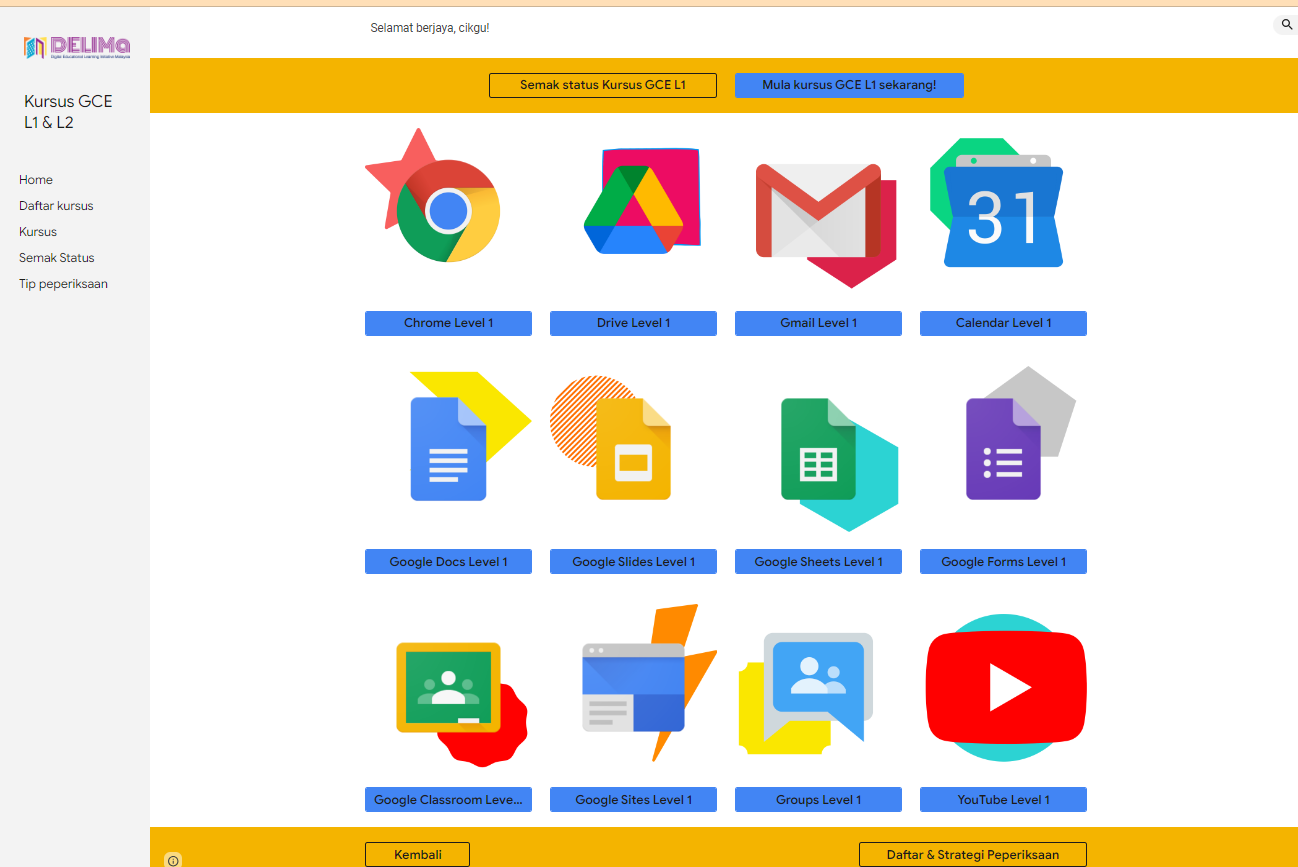Click the Google Drive triangle icon
Image resolution: width=1298 pixels, height=867 pixels.
coord(633,209)
